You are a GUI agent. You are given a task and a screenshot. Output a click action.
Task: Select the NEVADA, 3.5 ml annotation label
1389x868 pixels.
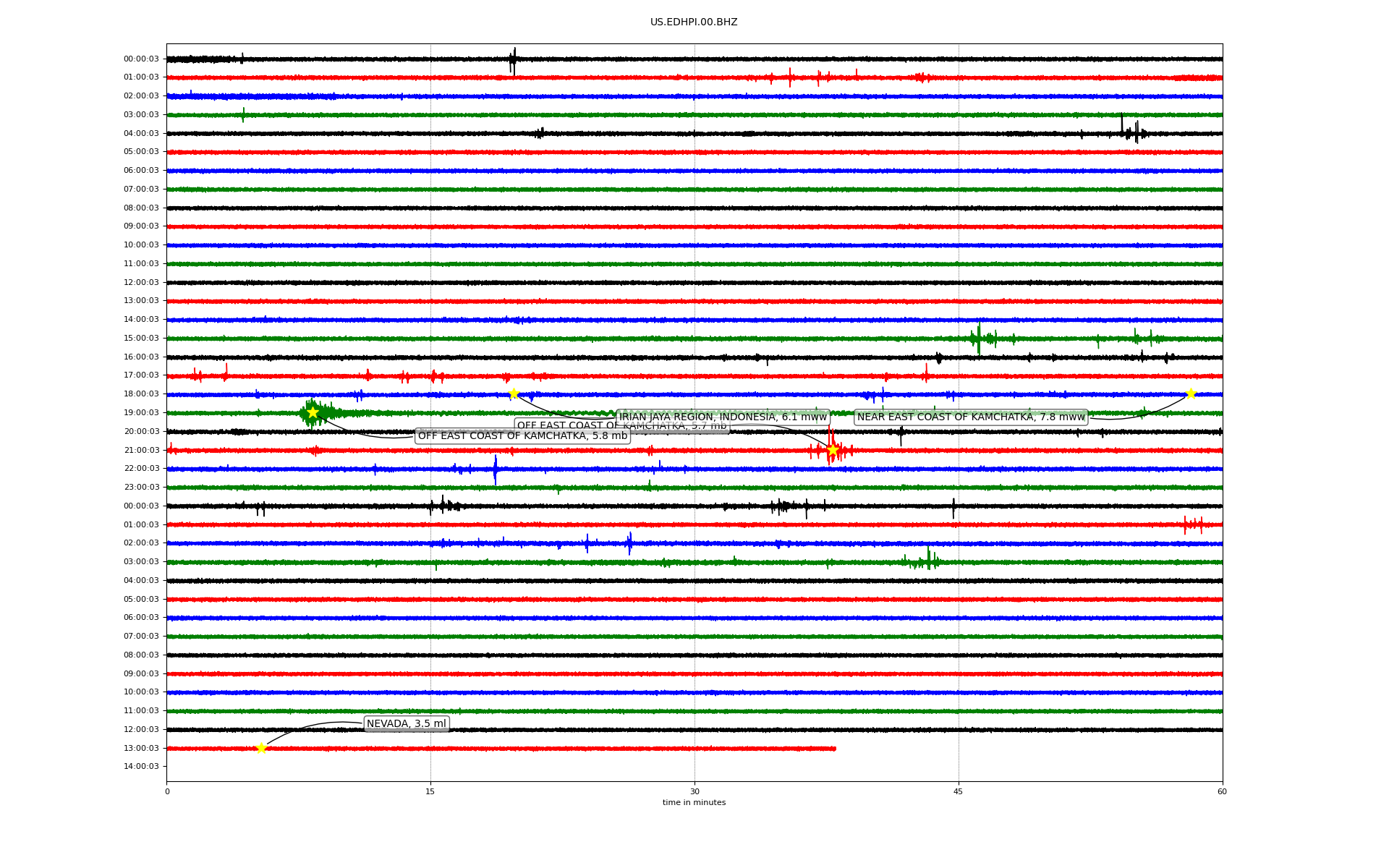click(406, 723)
